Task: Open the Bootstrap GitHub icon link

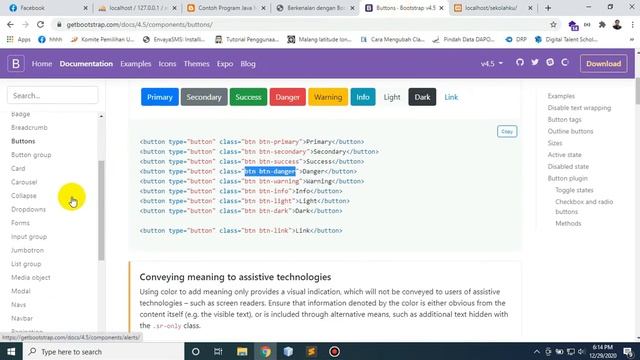Action: coord(520,62)
